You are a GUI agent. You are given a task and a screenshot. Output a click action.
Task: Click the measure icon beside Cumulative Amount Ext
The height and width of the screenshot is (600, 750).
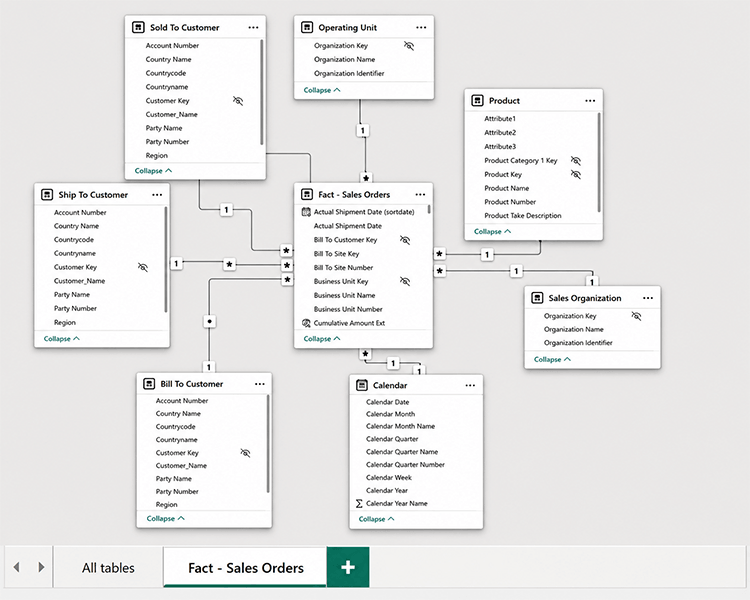(306, 323)
